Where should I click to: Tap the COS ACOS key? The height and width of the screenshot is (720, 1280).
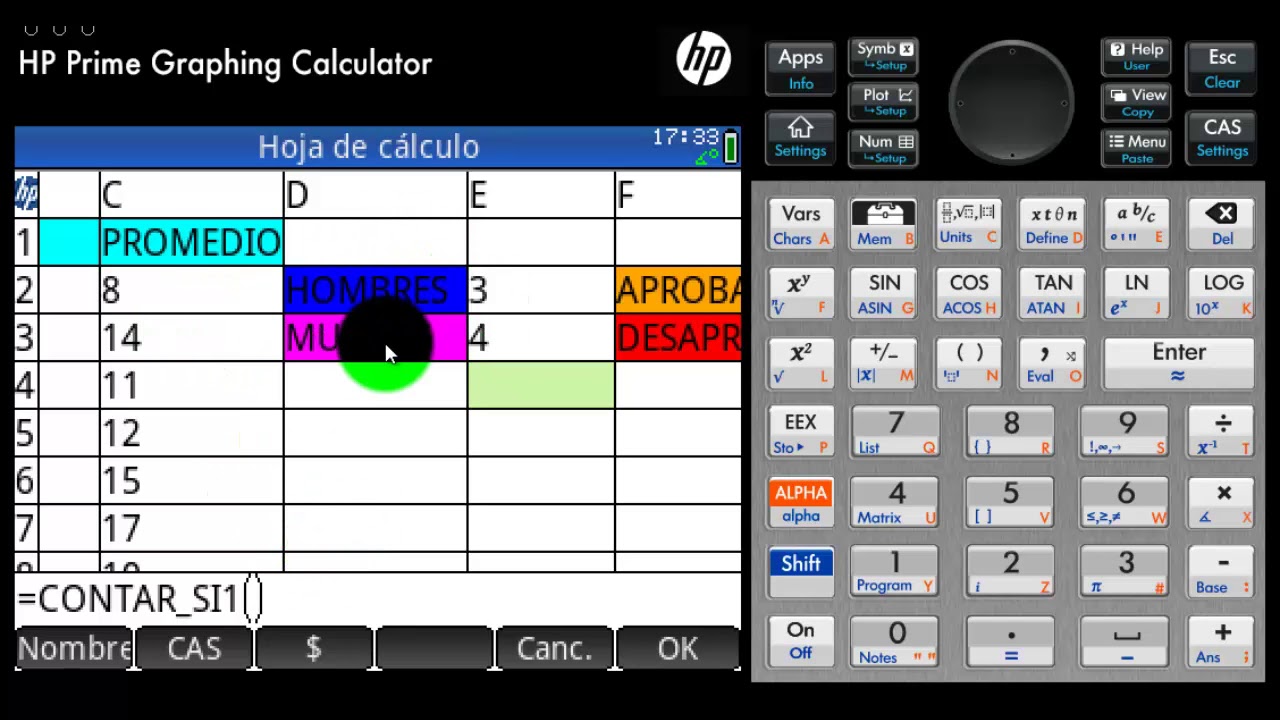coord(968,294)
